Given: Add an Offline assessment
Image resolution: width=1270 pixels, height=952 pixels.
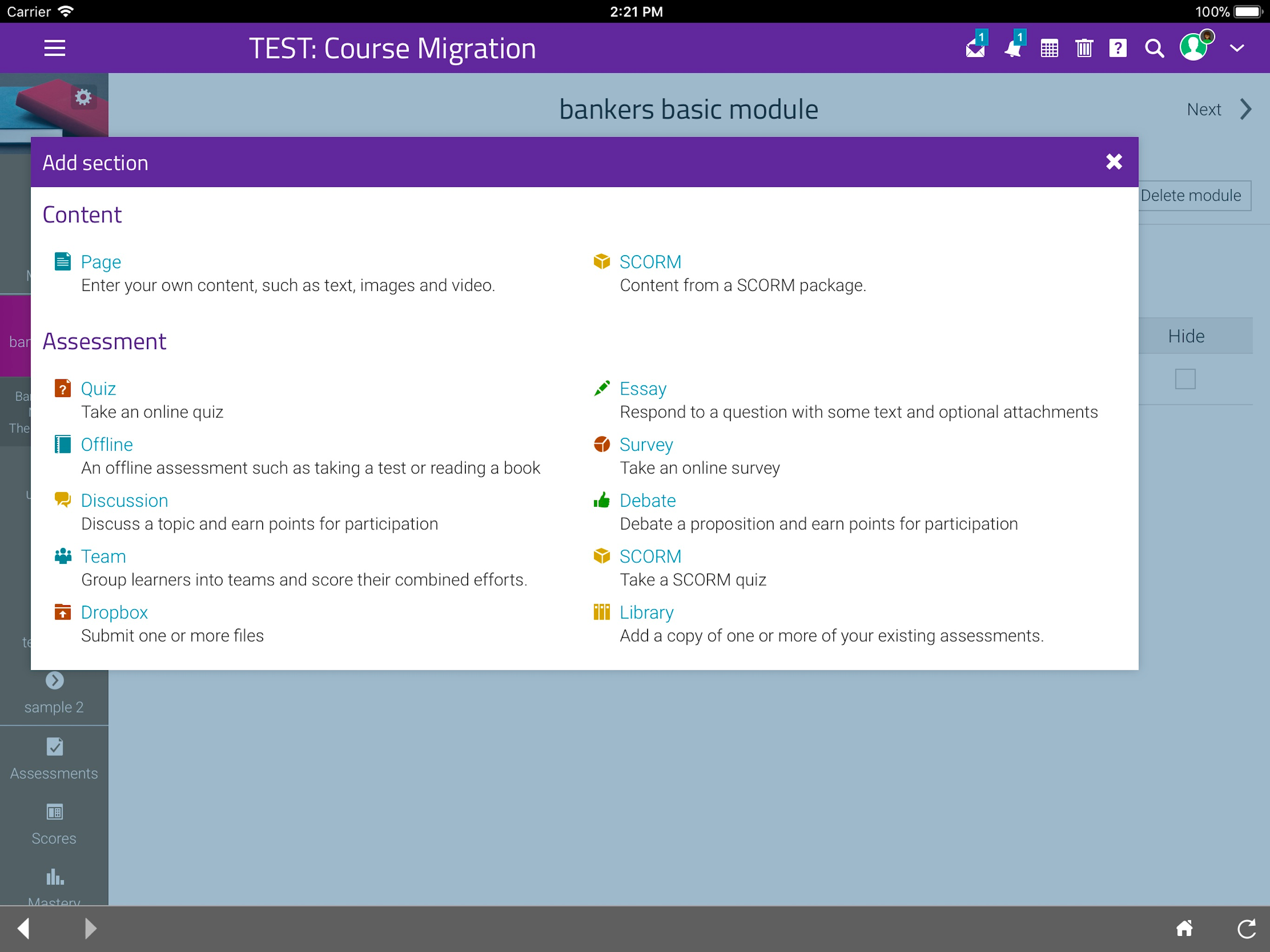Looking at the screenshot, I should [x=107, y=444].
